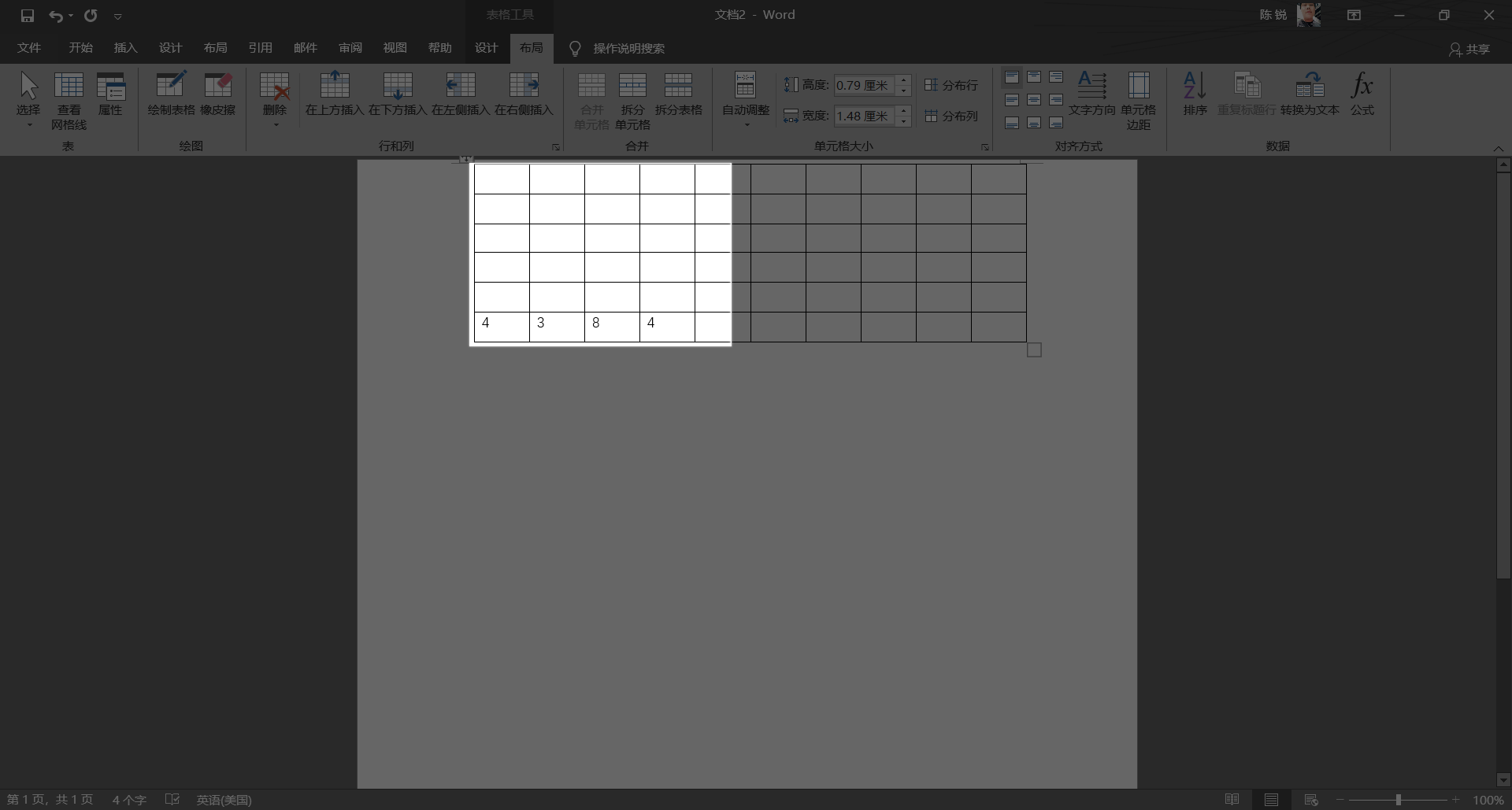Switch to View (视图) tab
This screenshot has height=810, width=1512.
pyautogui.click(x=395, y=48)
